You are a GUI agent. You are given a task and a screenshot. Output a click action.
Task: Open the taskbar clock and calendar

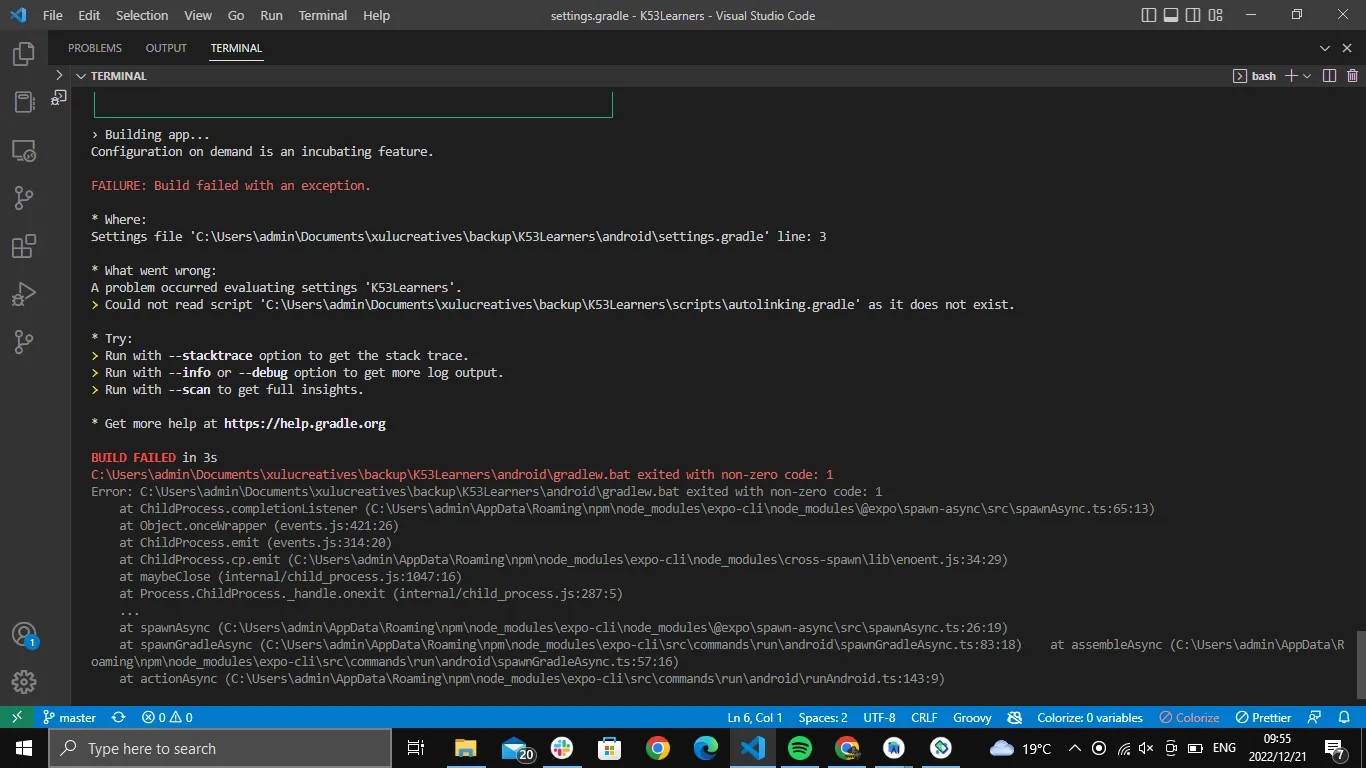pyautogui.click(x=1277, y=748)
